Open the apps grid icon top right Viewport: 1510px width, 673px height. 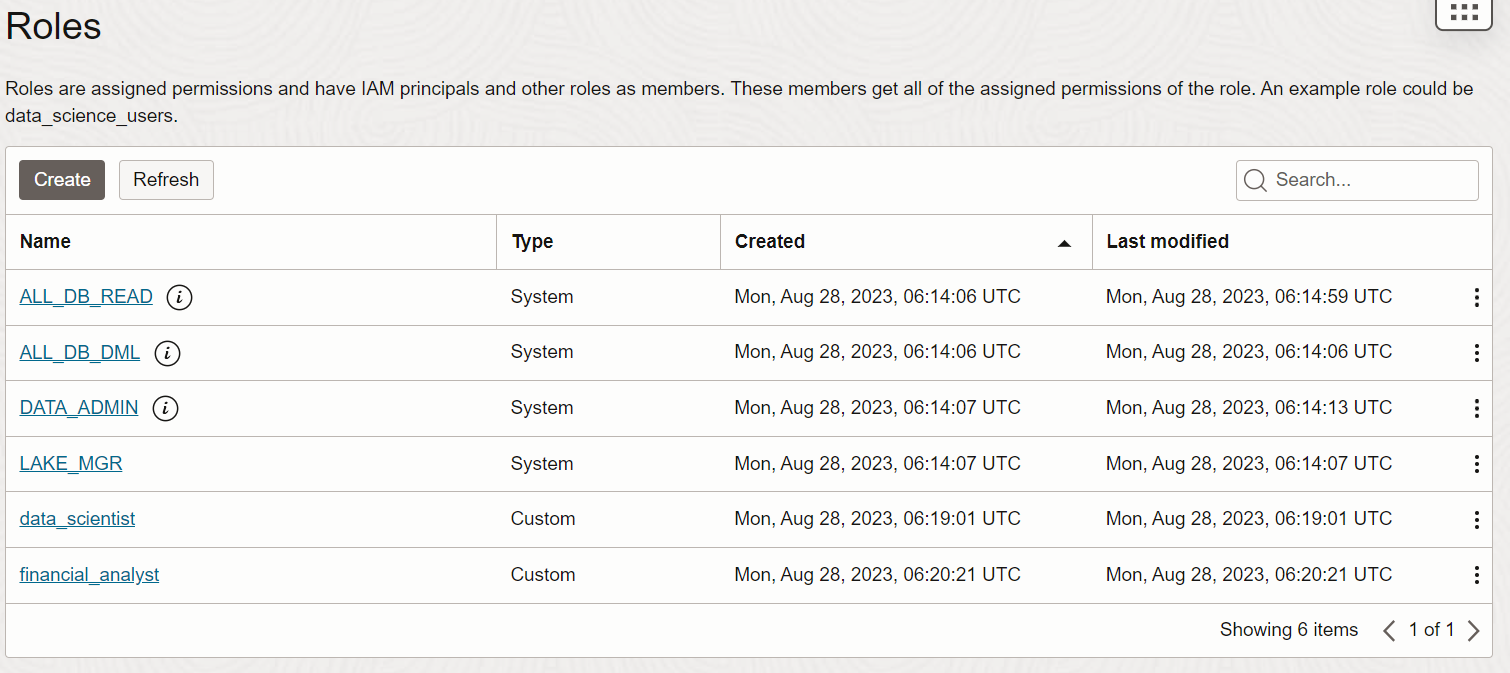1463,13
